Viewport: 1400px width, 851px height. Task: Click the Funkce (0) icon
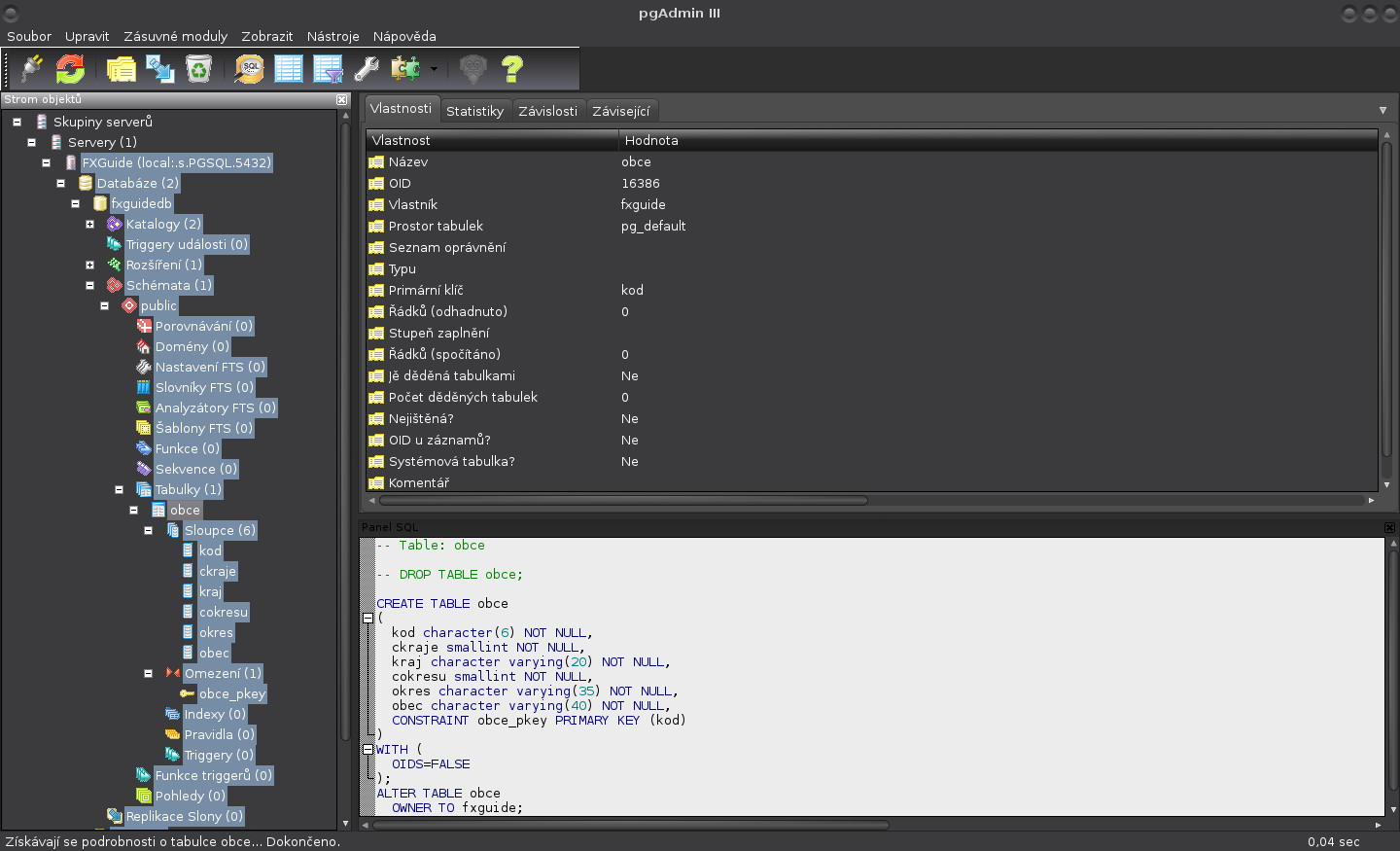pyautogui.click(x=144, y=448)
